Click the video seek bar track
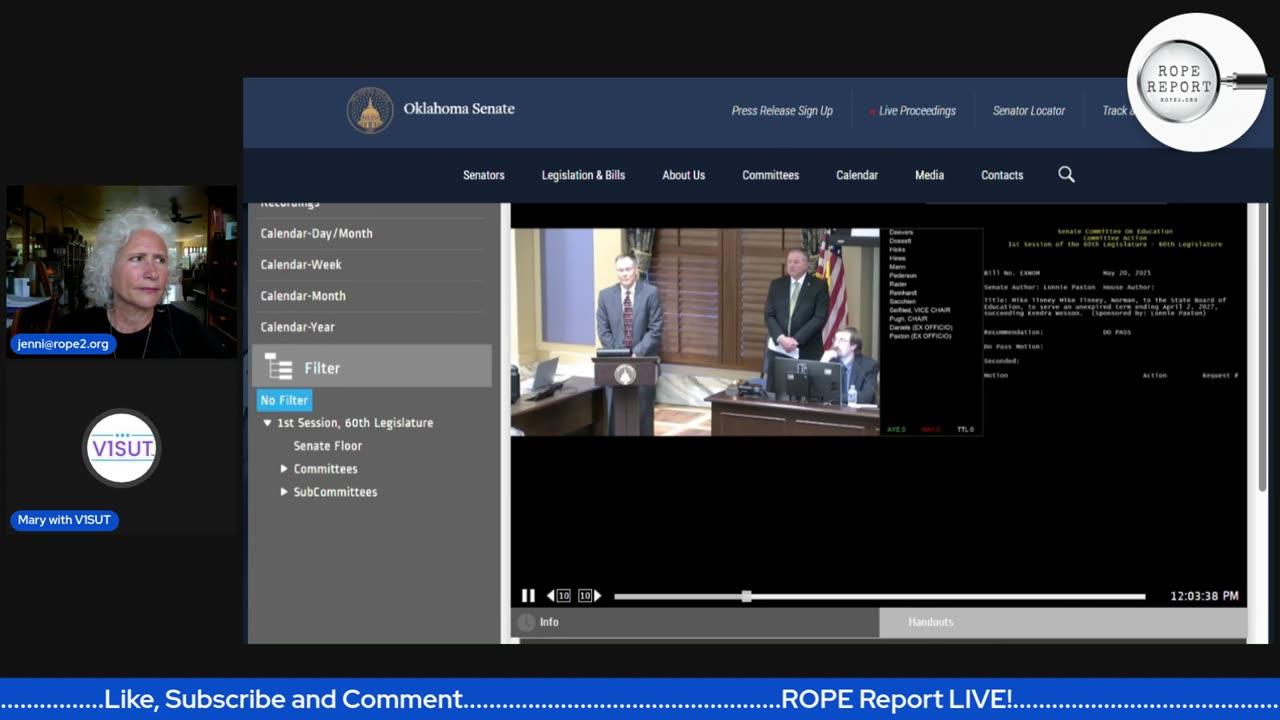 879,596
